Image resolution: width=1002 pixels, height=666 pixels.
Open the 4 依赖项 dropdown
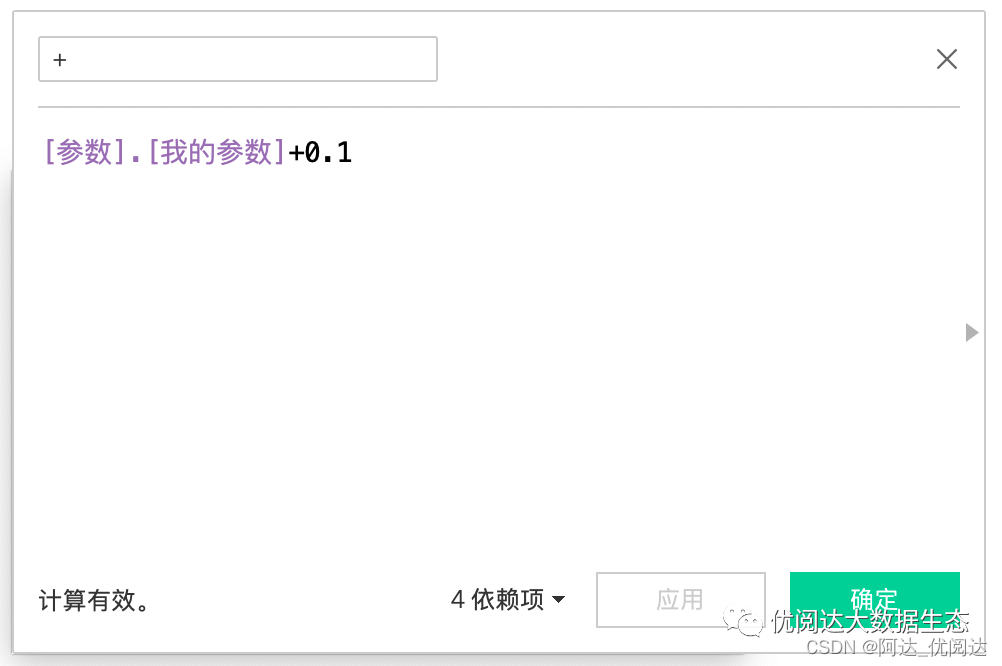click(x=508, y=600)
